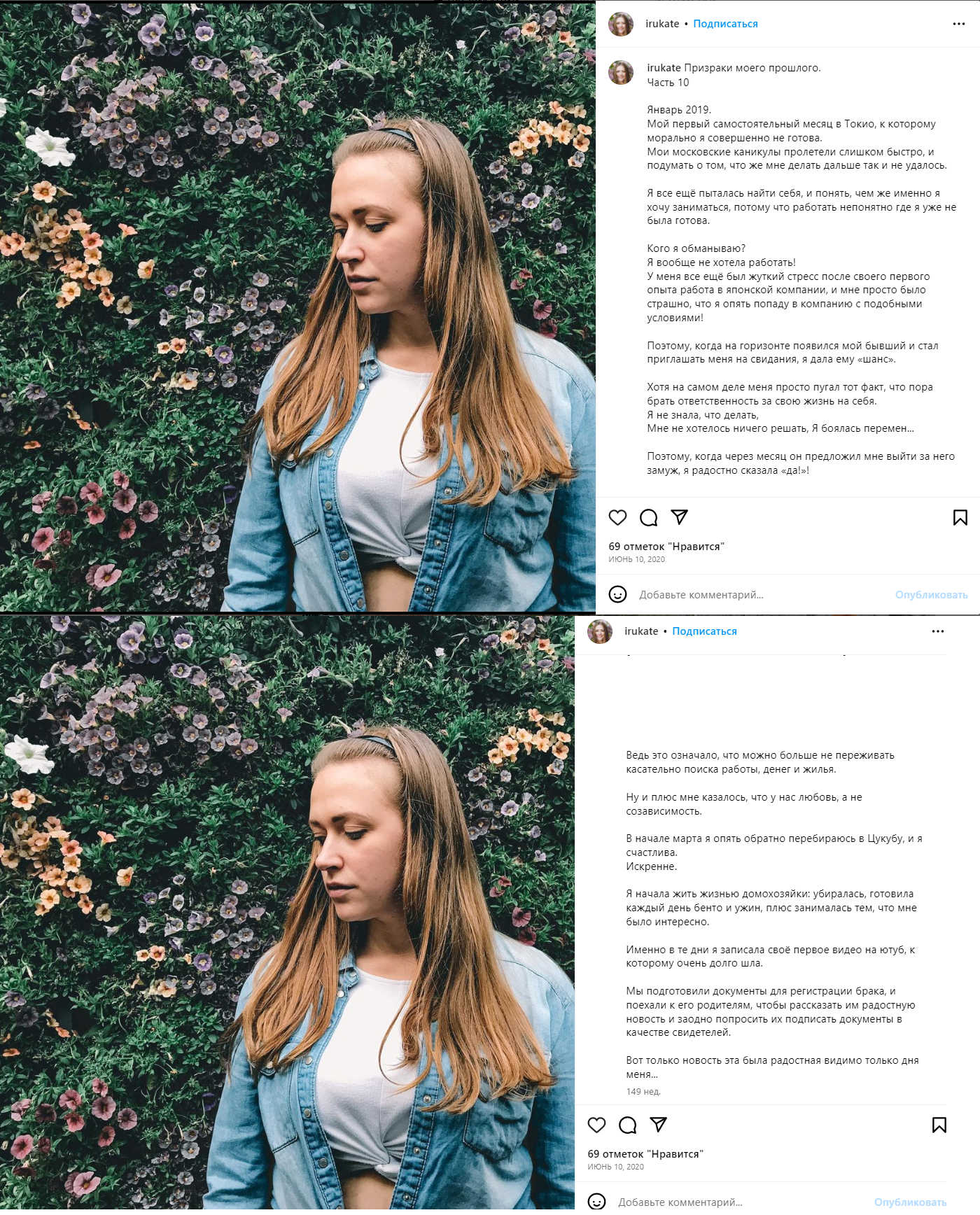The image size is (980, 1215).
Task: Like the bottom post with heart icon
Action: coord(596,1125)
